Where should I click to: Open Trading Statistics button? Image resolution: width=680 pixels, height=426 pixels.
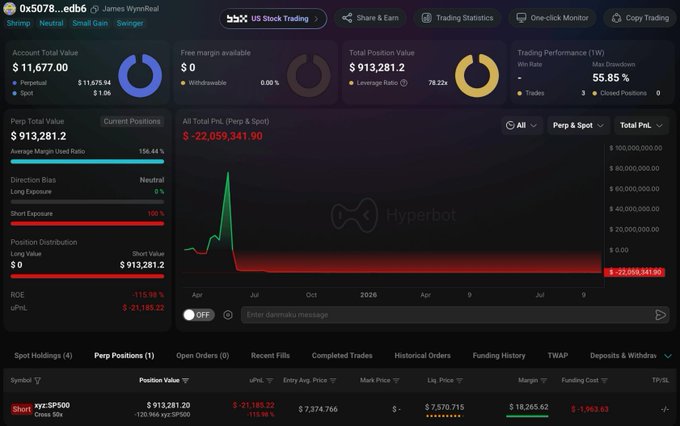pos(458,18)
